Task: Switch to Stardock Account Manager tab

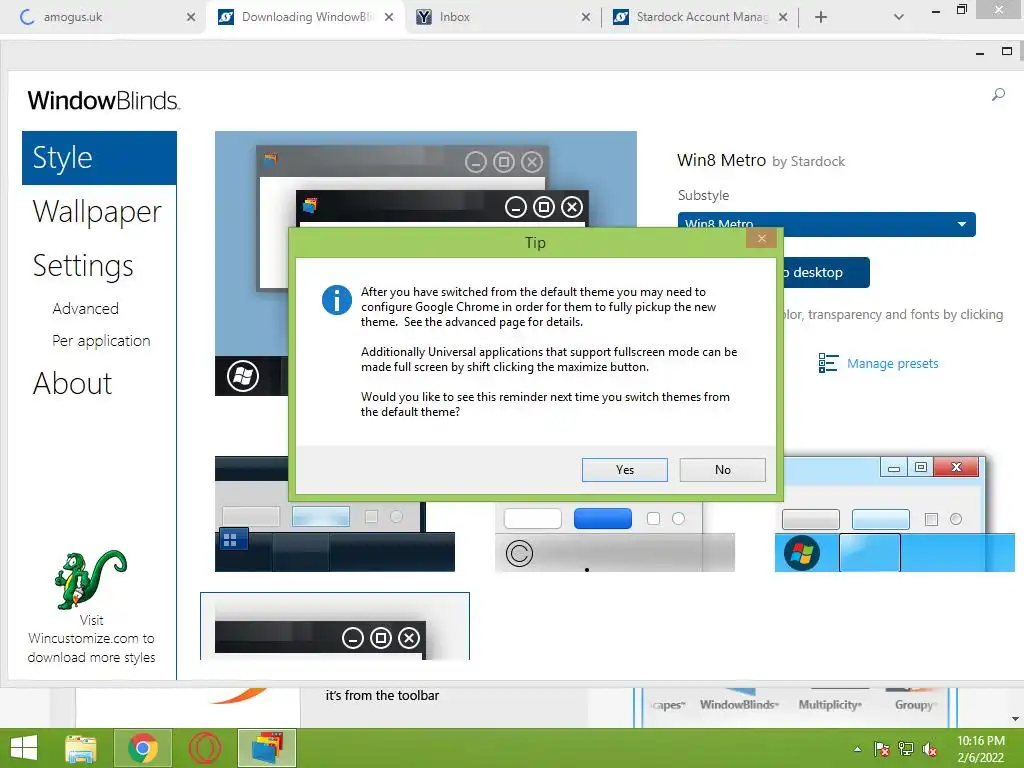Action: tap(702, 17)
